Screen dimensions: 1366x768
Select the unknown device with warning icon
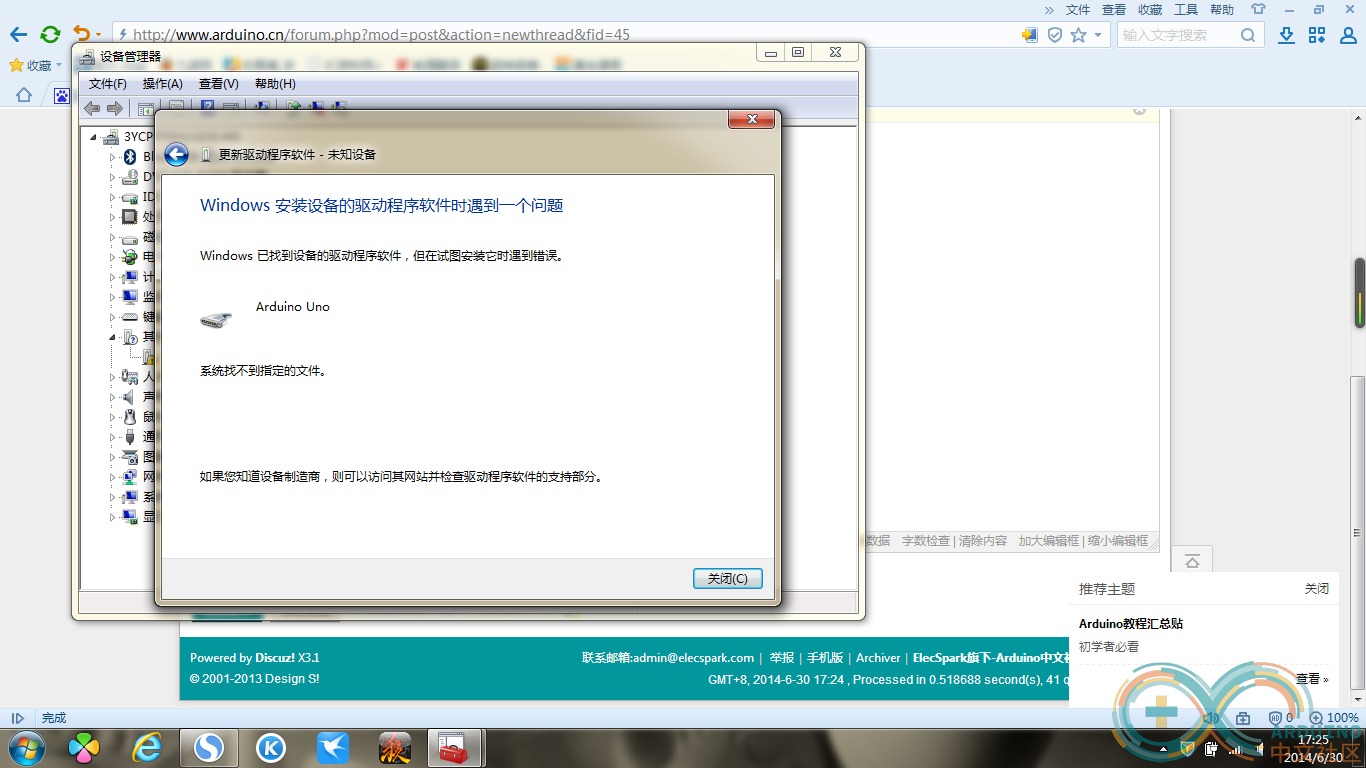[x=148, y=357]
